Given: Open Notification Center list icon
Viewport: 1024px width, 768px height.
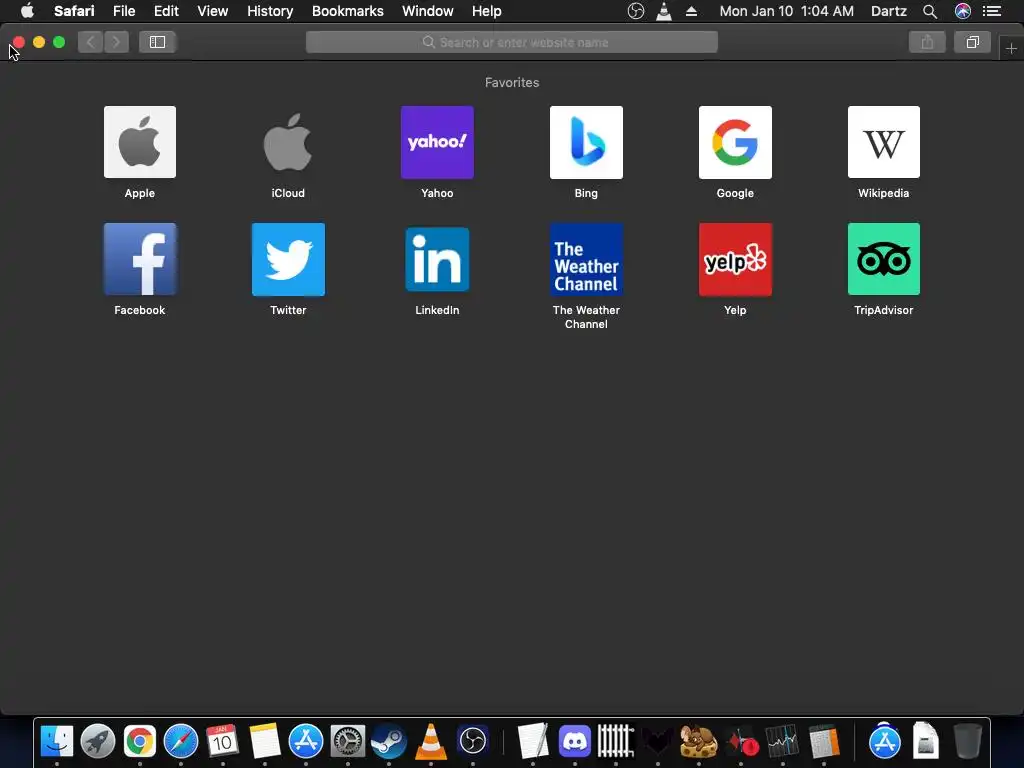Looking at the screenshot, I should 992,11.
